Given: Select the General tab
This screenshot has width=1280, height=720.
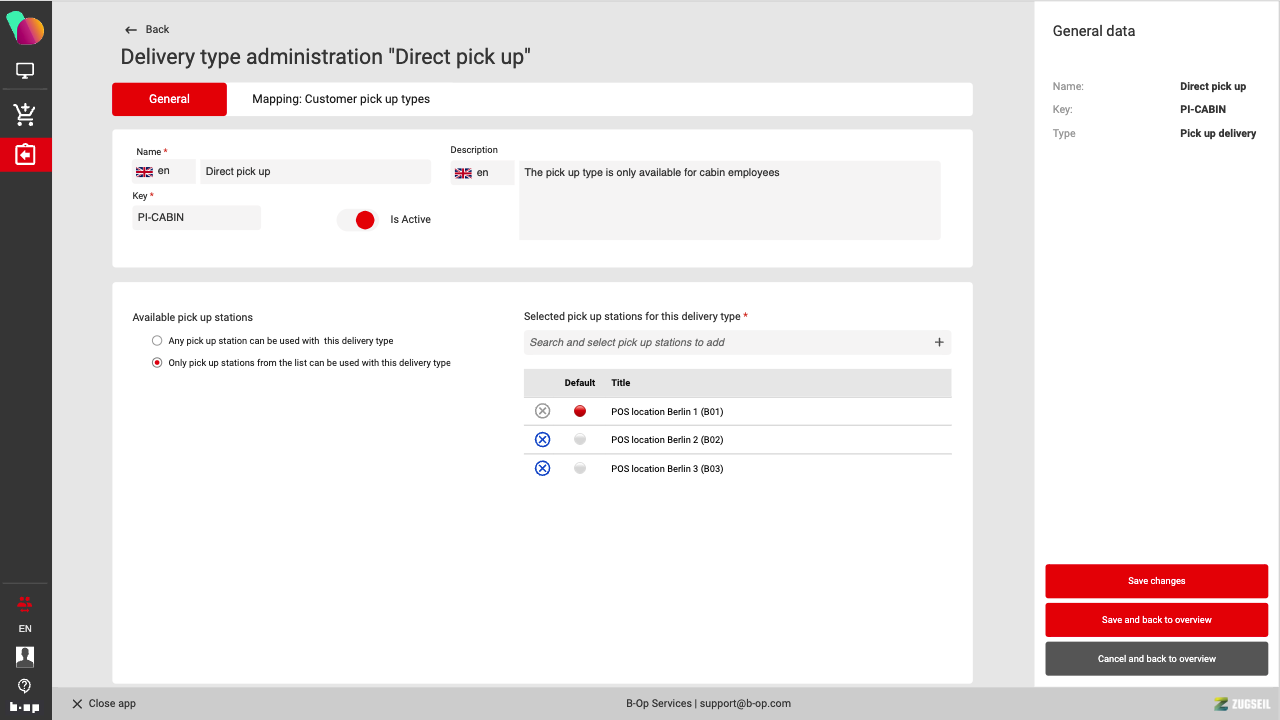Looking at the screenshot, I should pyautogui.click(x=169, y=99).
